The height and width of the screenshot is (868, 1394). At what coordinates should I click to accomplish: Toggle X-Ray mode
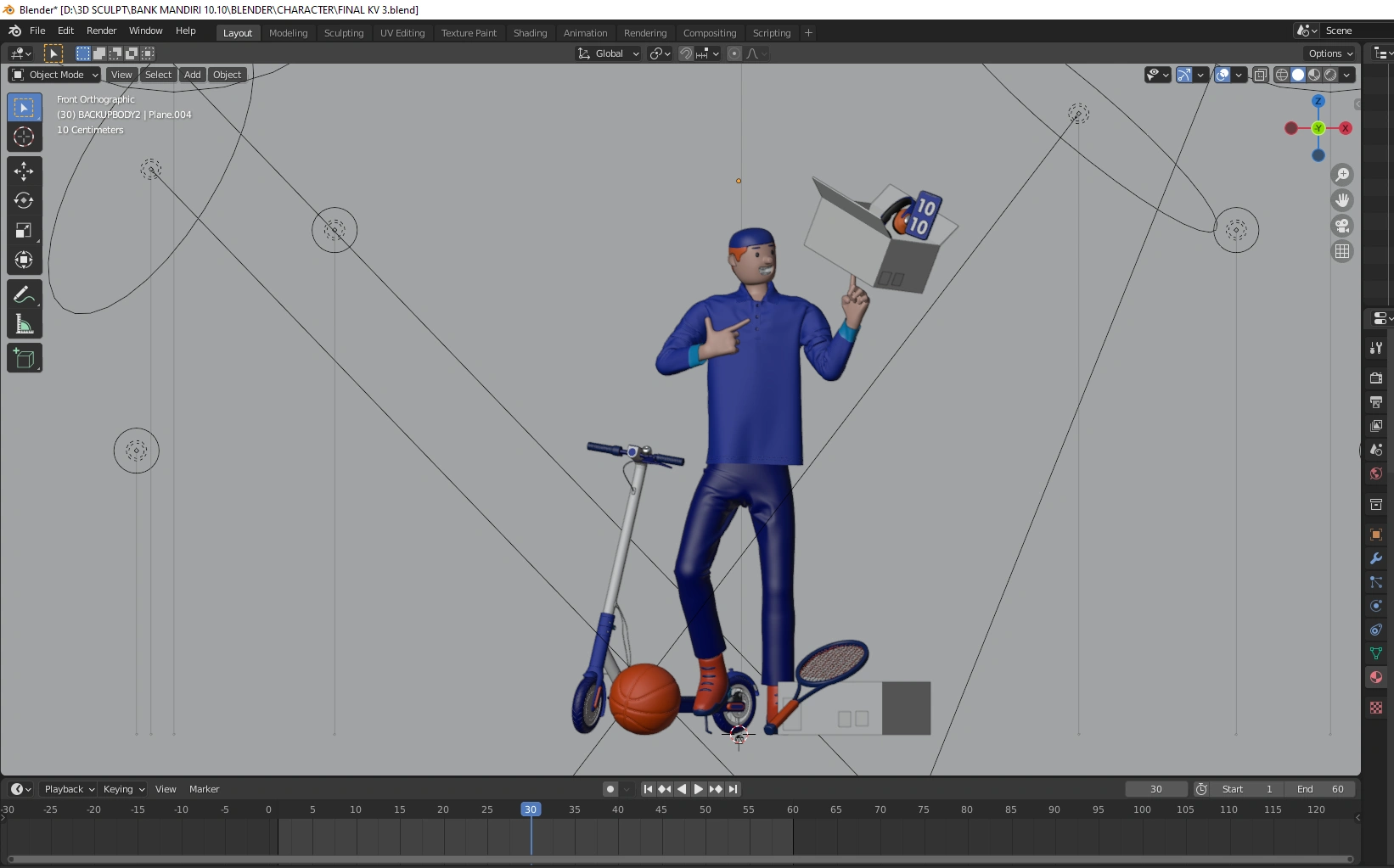(1261, 75)
